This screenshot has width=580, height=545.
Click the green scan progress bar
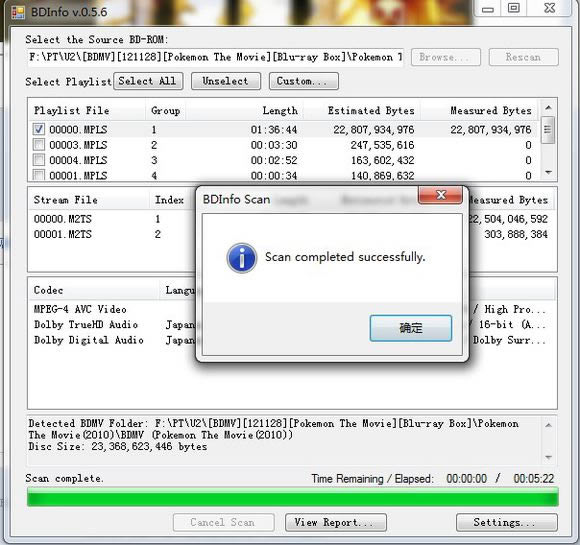293,497
